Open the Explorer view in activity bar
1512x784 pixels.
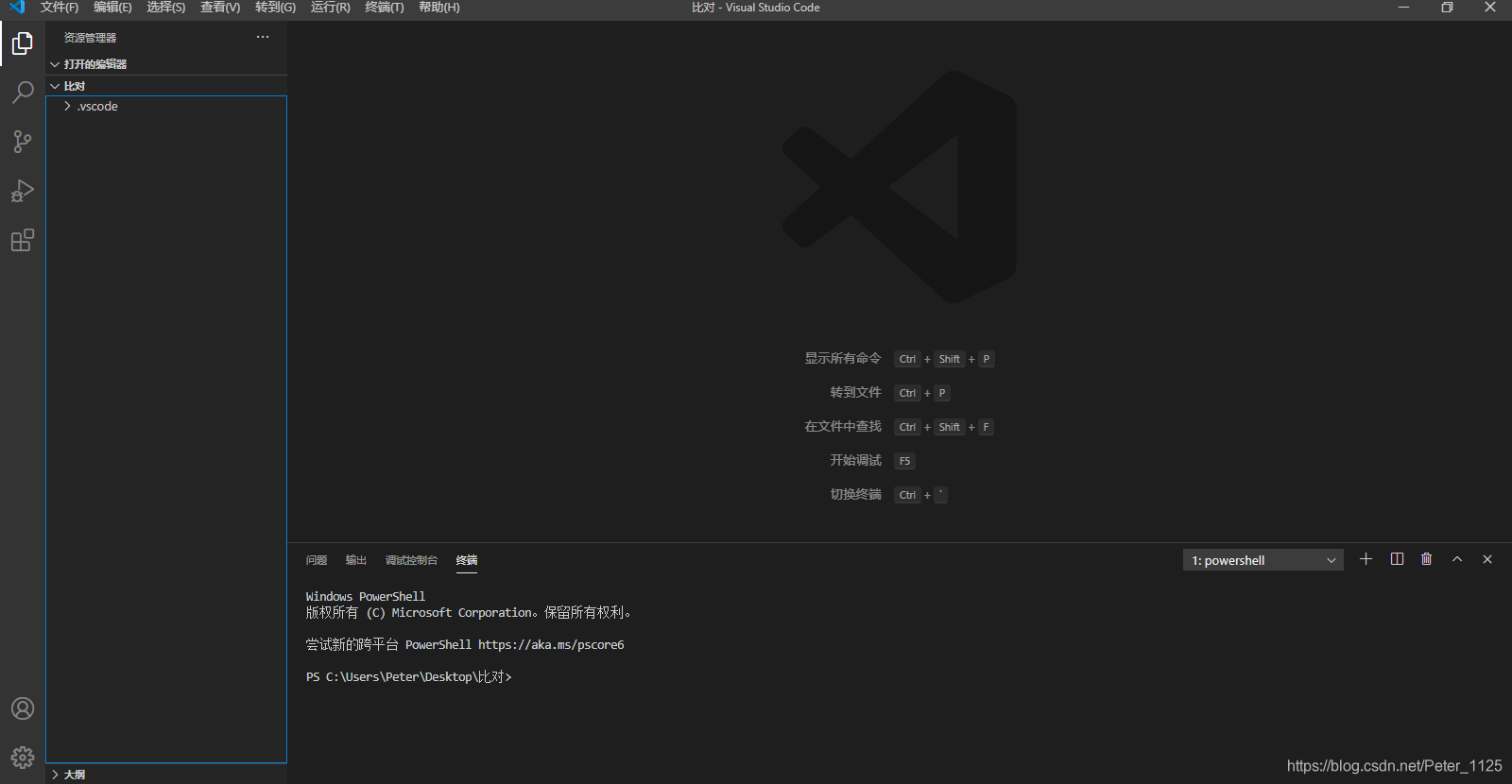click(23, 43)
